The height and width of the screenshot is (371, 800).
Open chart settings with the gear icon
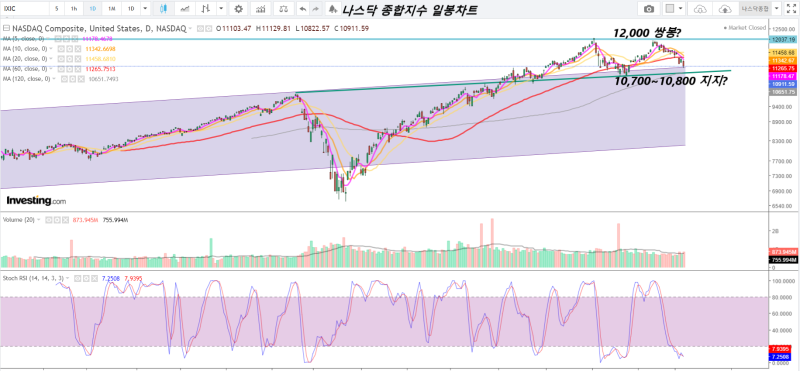[238, 9]
